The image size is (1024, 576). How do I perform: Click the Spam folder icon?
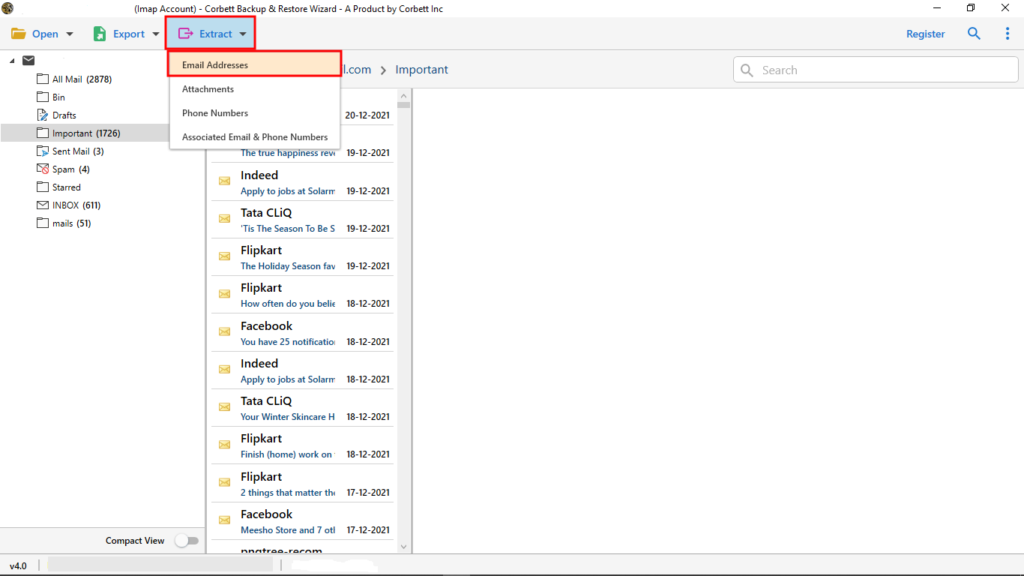tap(42, 169)
